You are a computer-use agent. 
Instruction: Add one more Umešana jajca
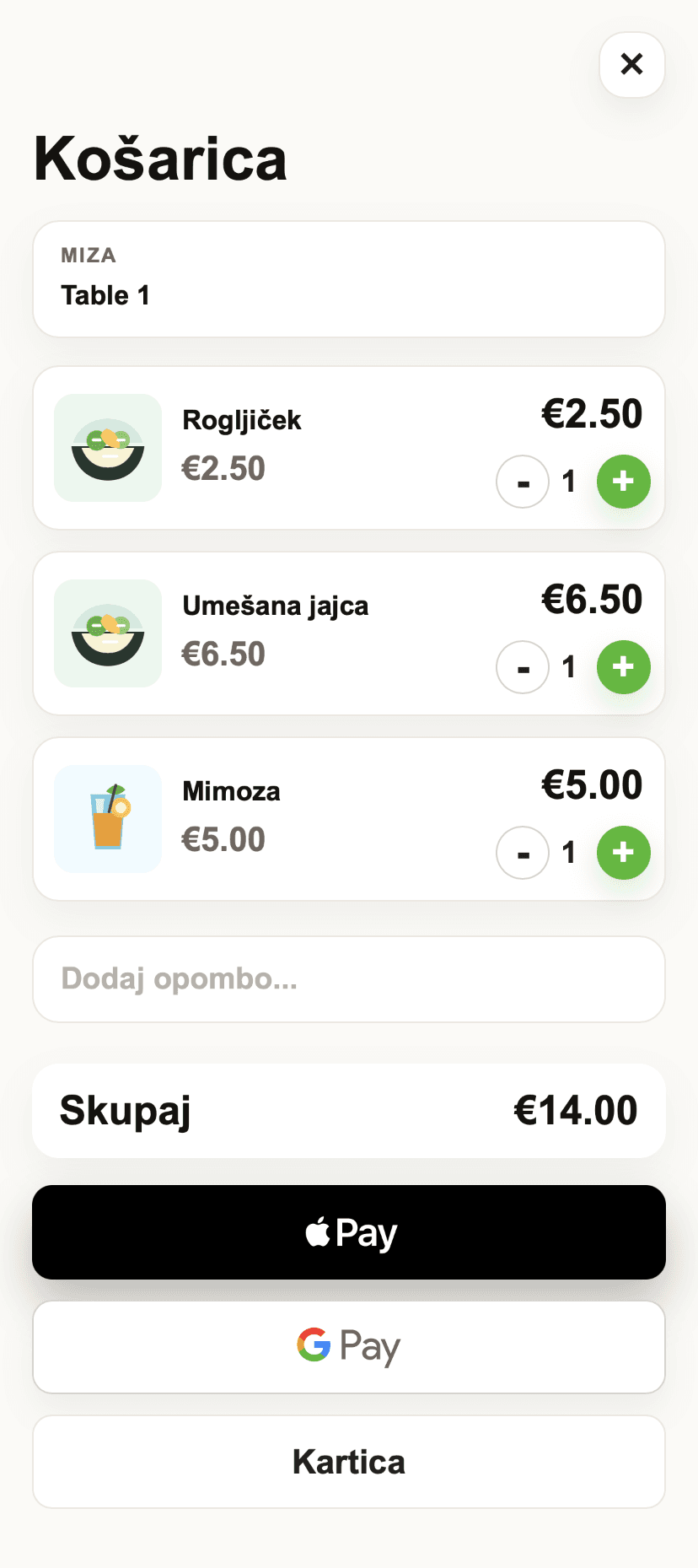click(623, 667)
